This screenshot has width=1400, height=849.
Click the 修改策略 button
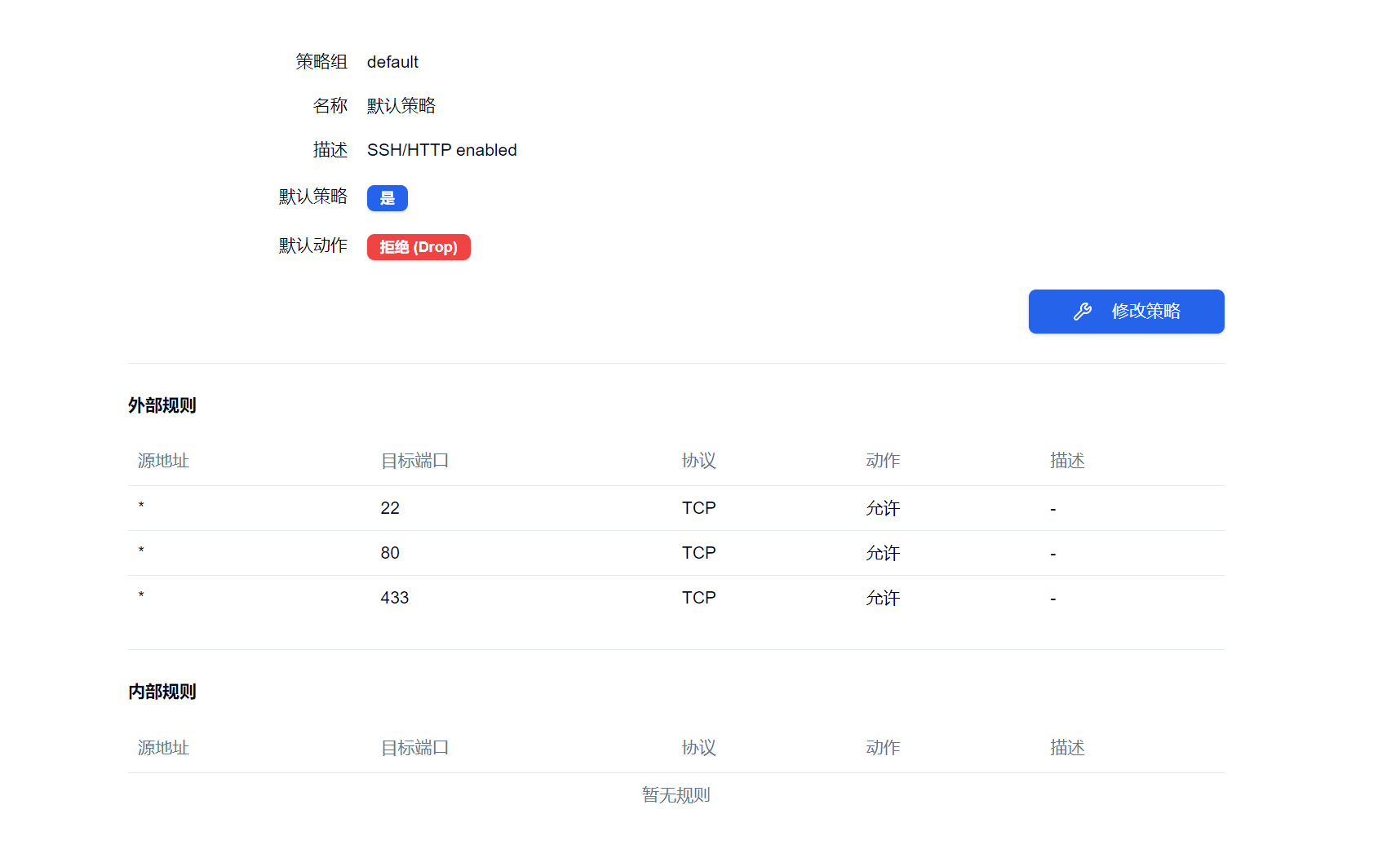click(1126, 311)
